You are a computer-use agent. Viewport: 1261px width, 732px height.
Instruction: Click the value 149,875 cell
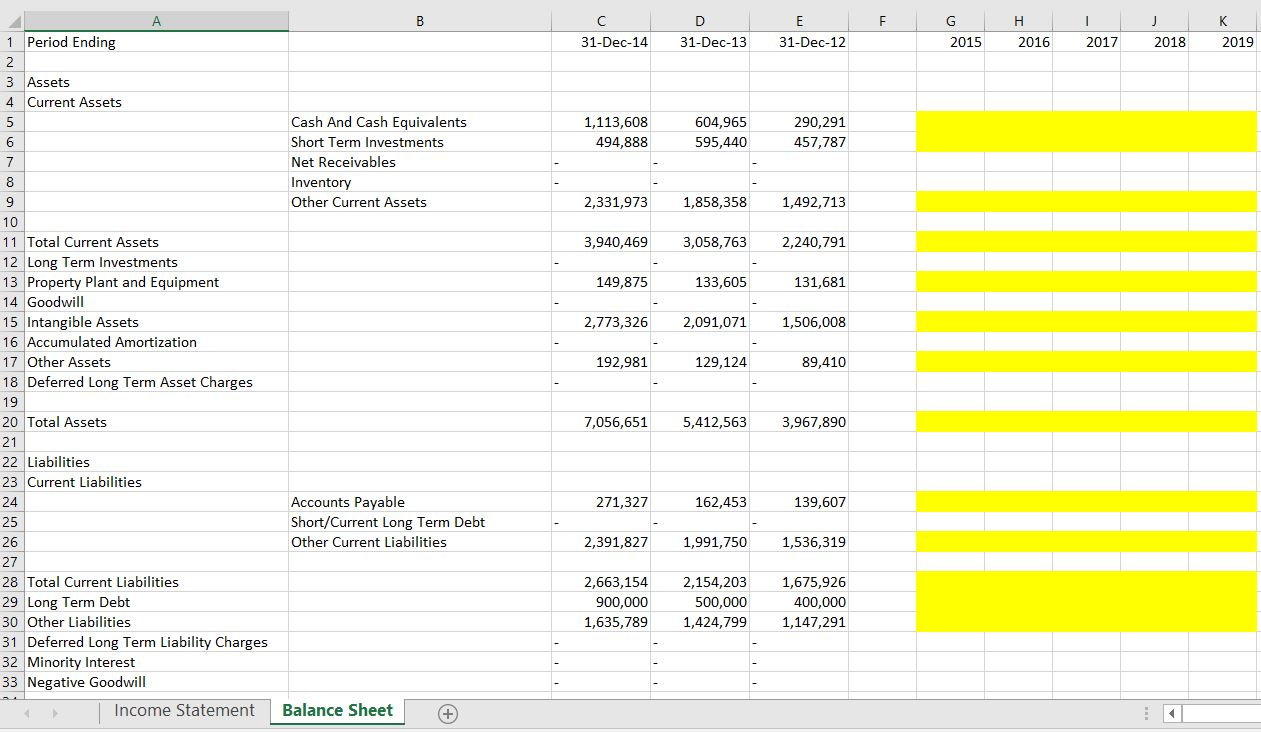pos(601,282)
